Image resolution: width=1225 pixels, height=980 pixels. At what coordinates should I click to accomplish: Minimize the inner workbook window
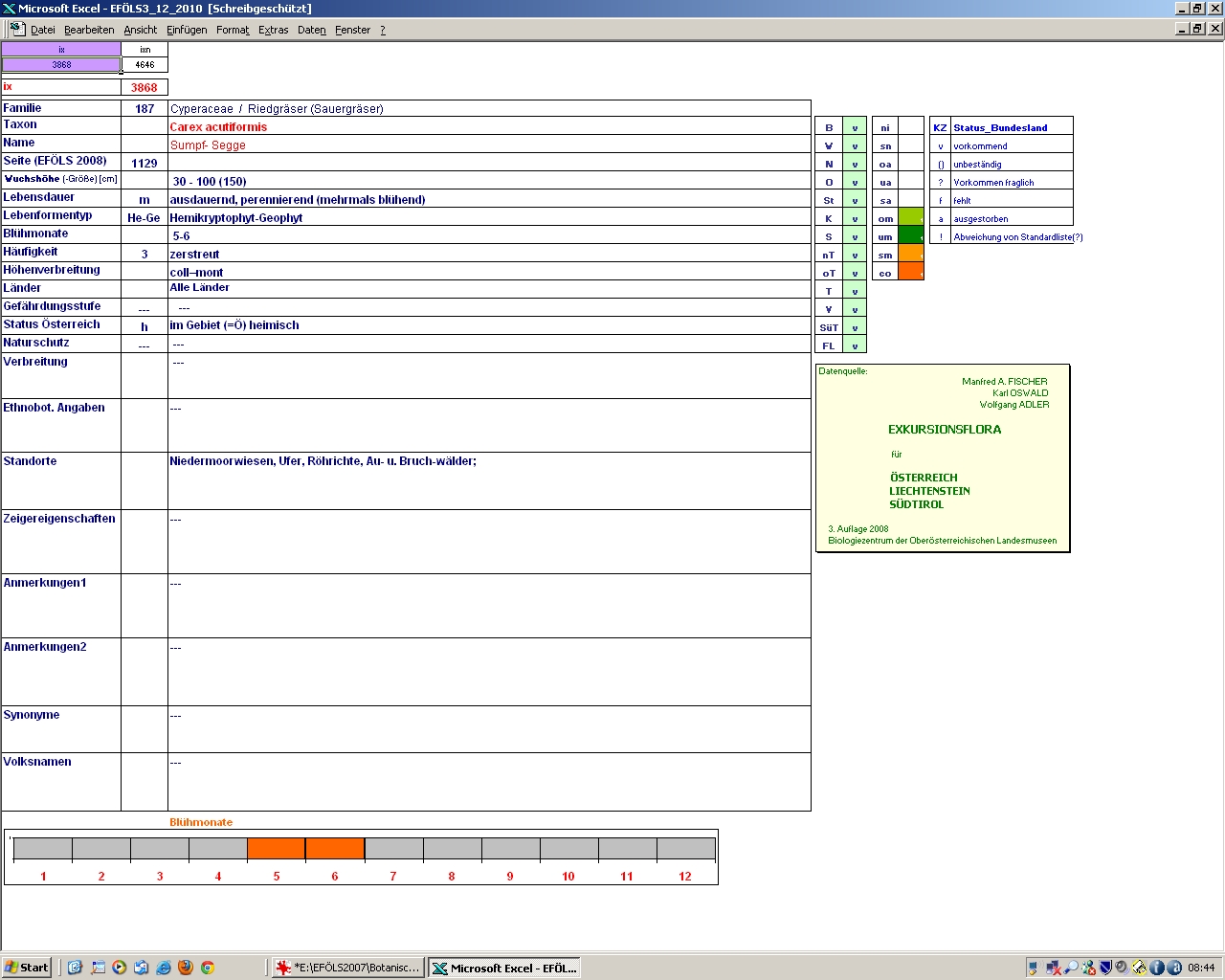[1182, 29]
